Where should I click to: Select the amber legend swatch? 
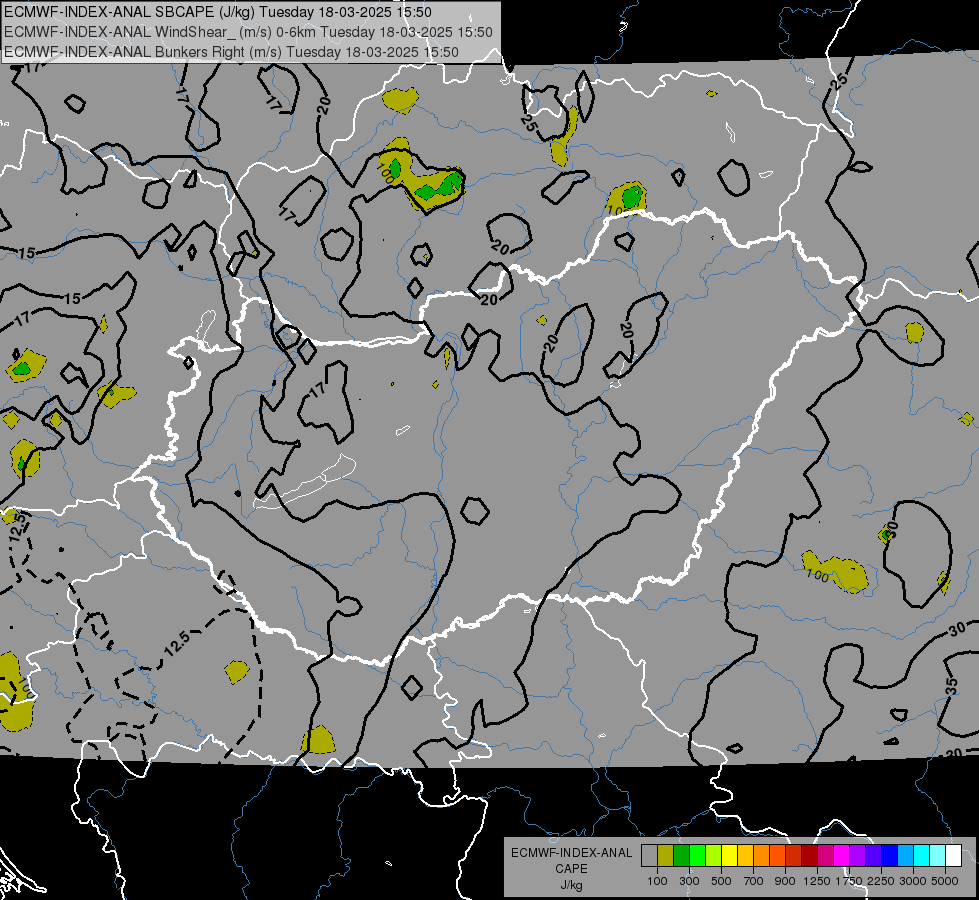[745, 856]
